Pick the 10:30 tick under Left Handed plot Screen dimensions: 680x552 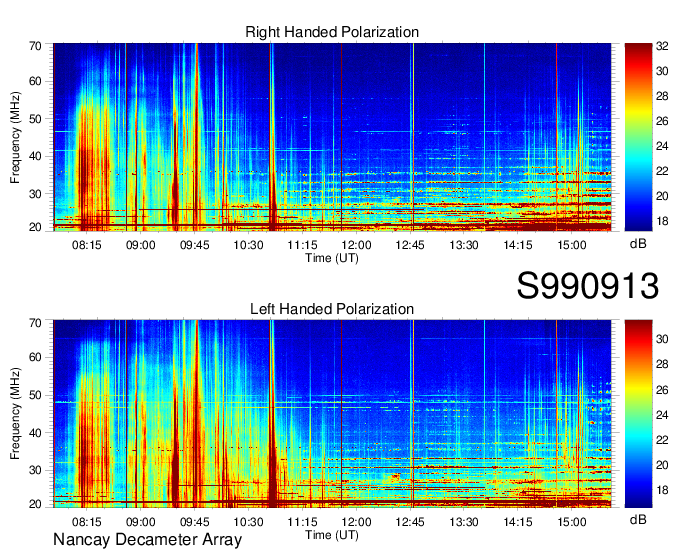[248, 521]
